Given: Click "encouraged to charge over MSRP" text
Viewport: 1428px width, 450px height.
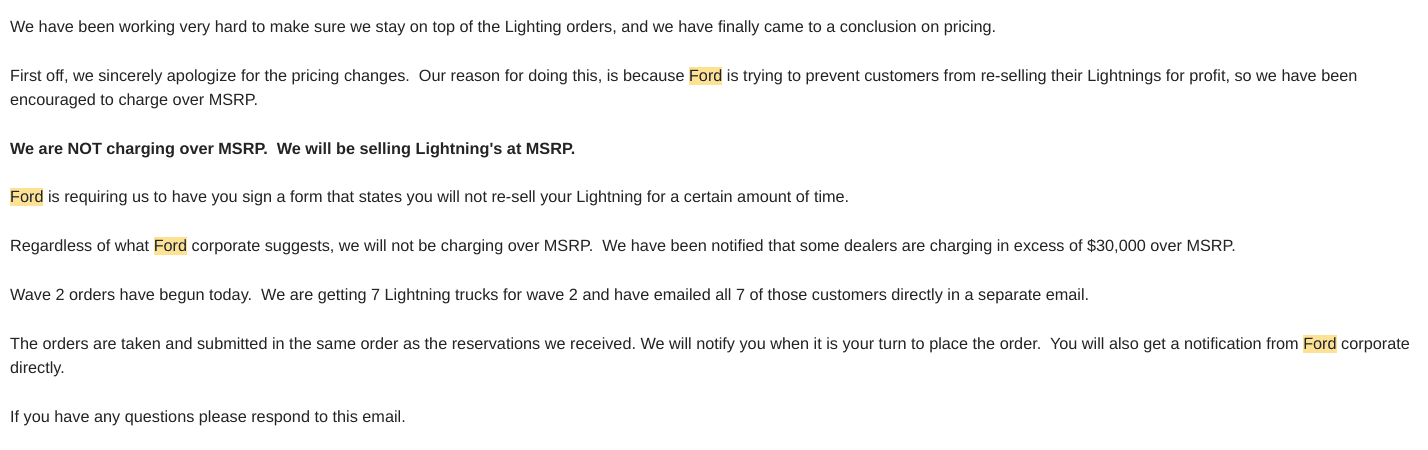Looking at the screenshot, I should coord(133,100).
